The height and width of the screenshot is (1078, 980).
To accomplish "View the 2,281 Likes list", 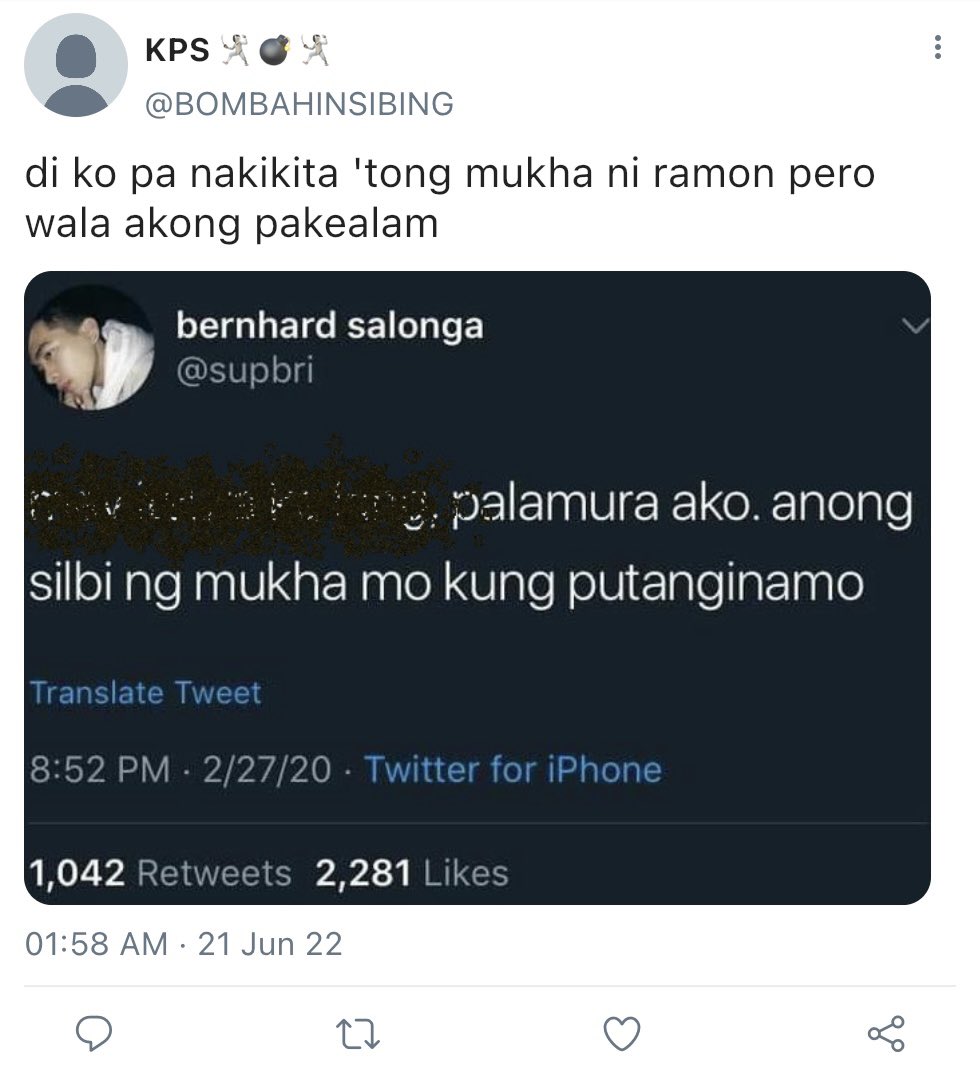I will click(412, 873).
